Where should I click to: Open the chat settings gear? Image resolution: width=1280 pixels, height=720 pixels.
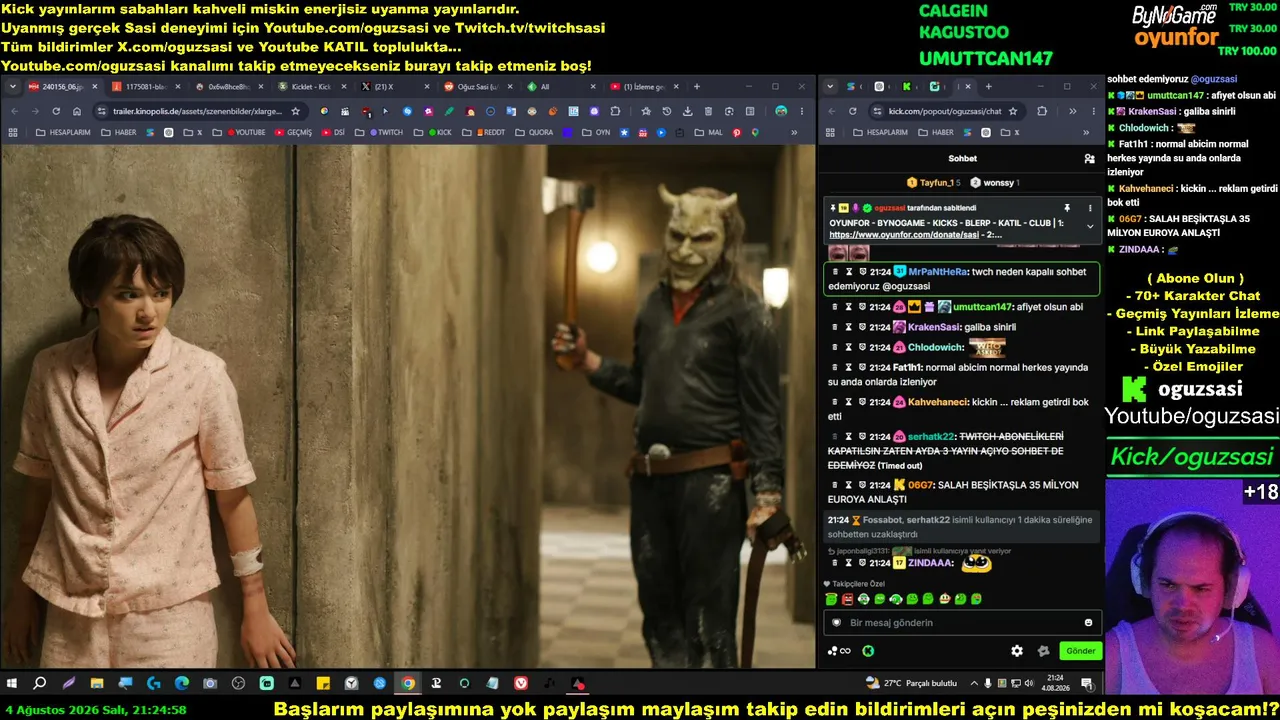1017,651
